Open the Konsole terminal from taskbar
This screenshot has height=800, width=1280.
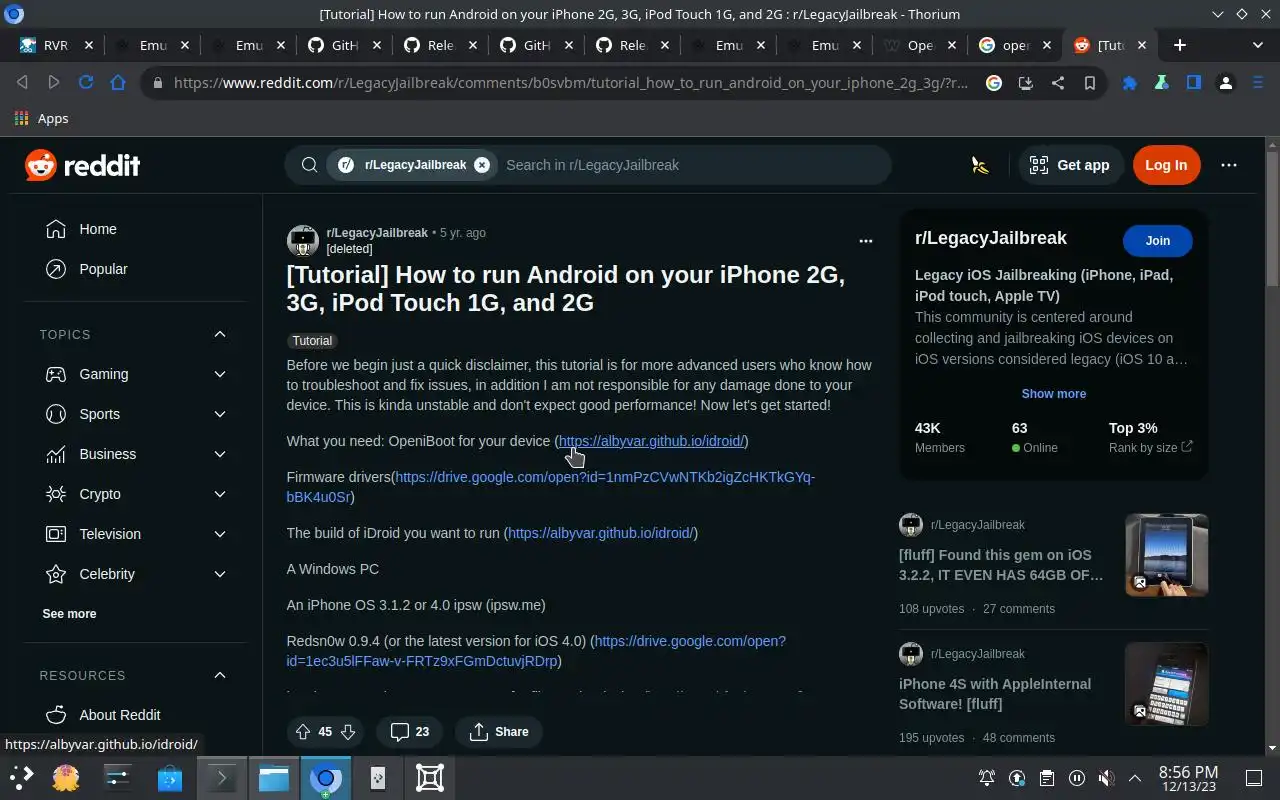[x=221, y=777]
